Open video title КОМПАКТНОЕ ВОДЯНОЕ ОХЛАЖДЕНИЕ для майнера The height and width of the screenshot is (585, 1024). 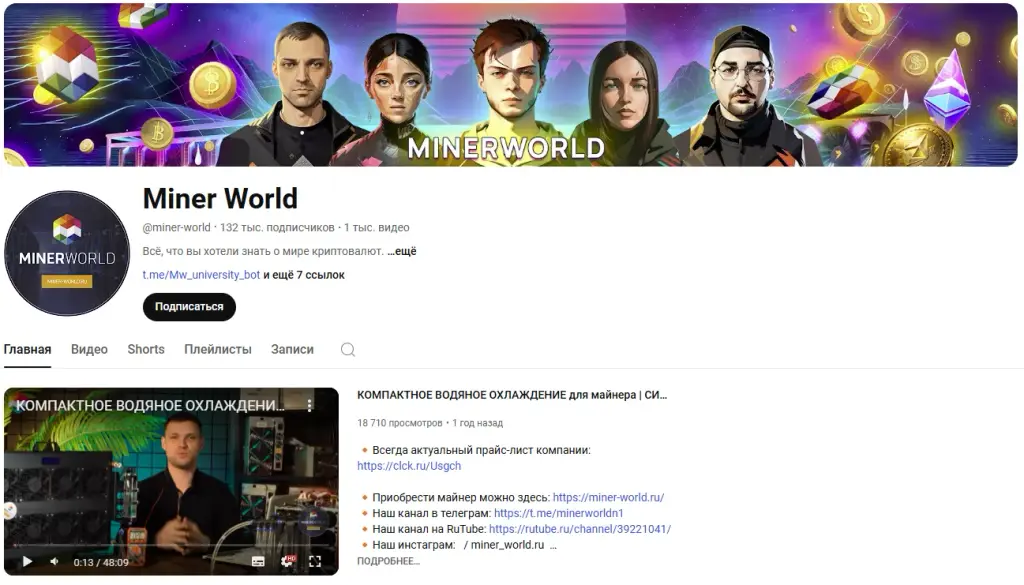pyautogui.click(x=512, y=395)
